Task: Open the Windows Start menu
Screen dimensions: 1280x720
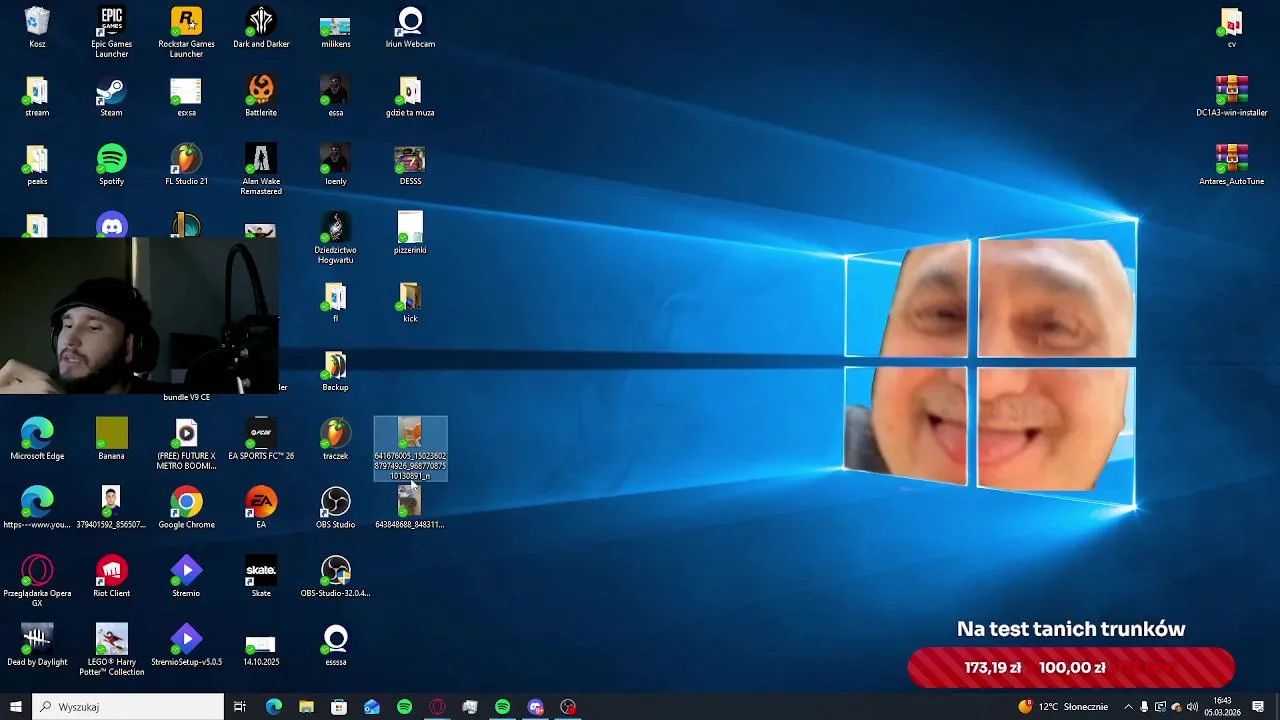Action: (16, 707)
